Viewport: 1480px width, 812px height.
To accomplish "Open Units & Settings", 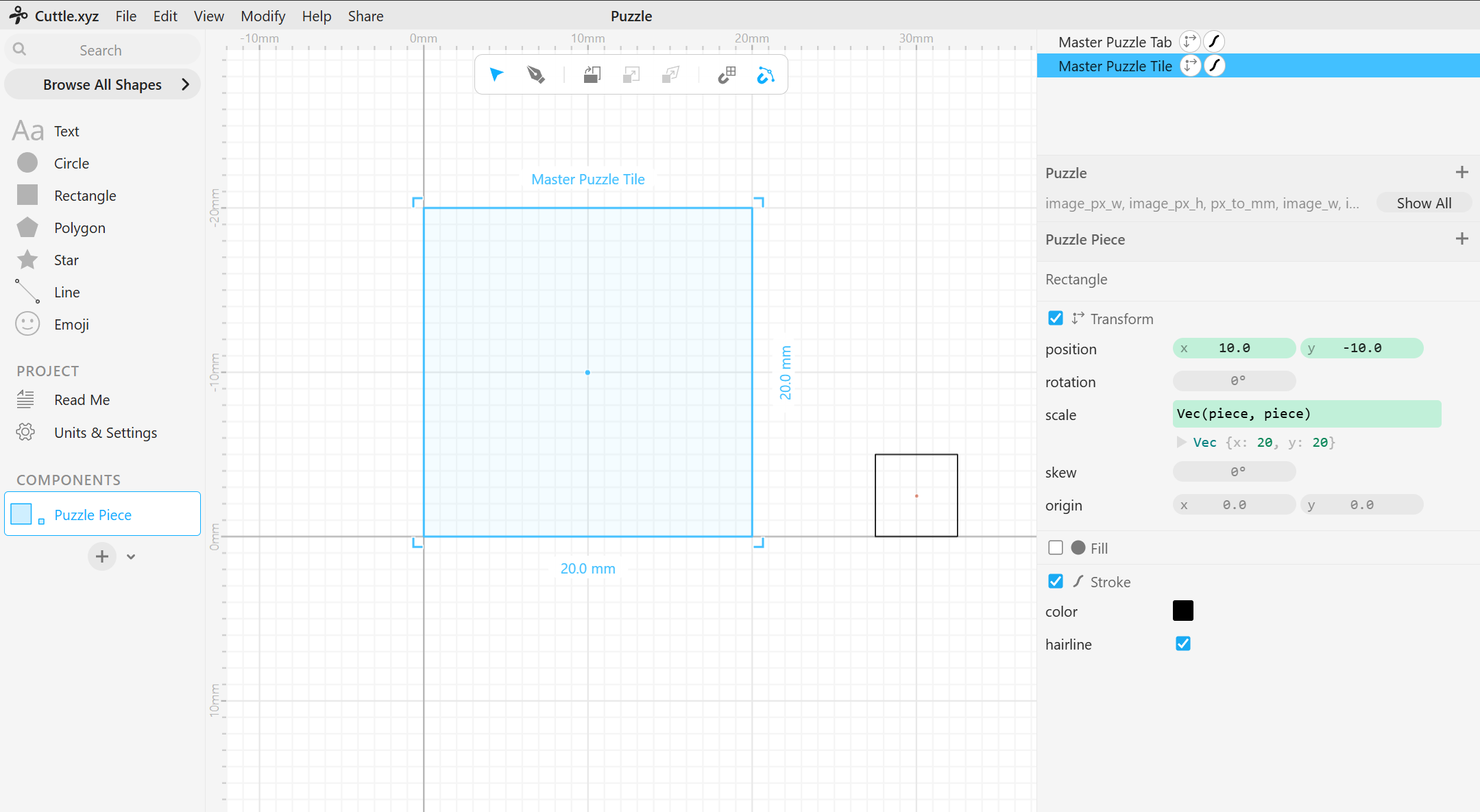I will pos(106,432).
